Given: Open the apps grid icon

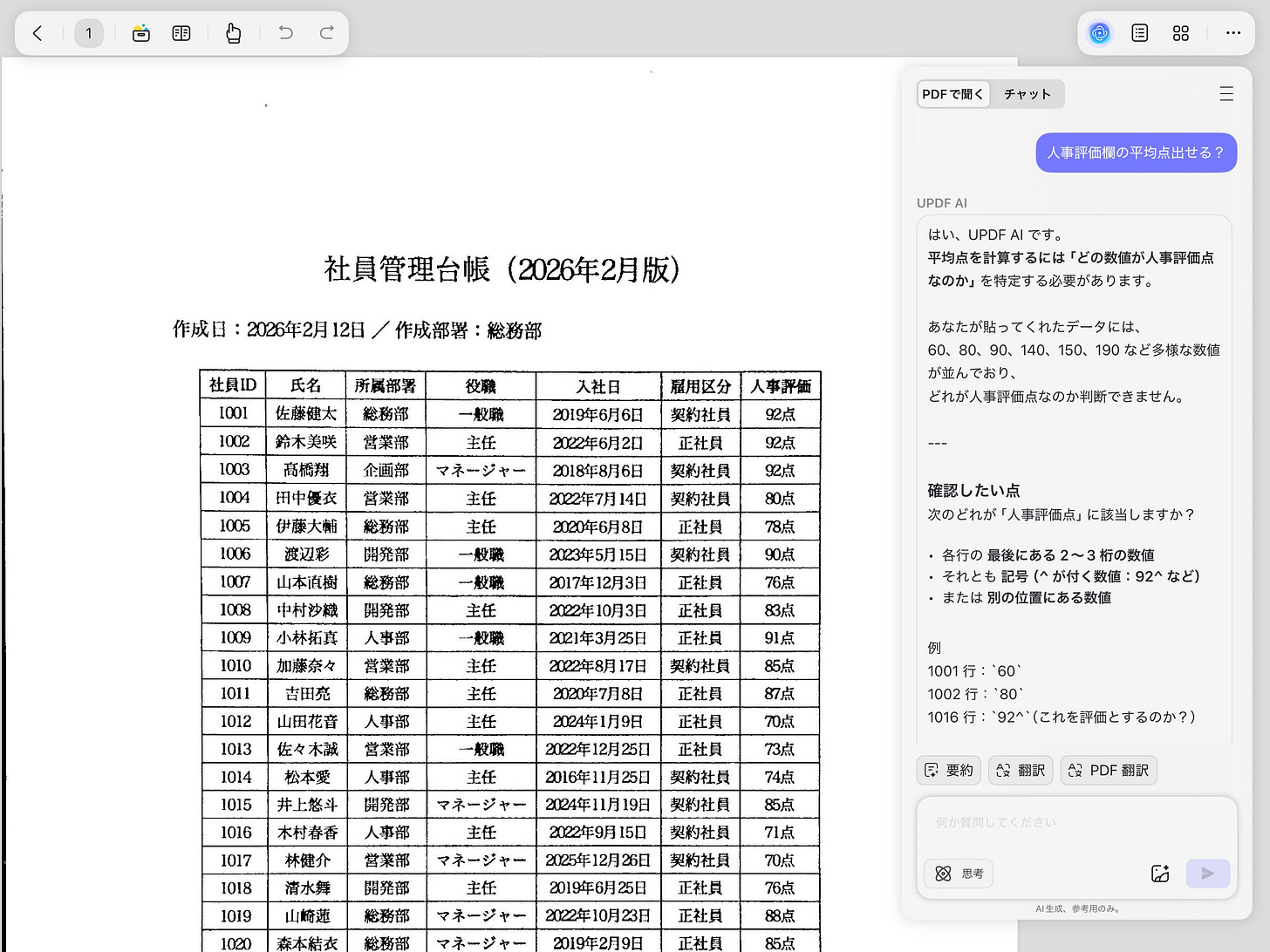Looking at the screenshot, I should (1180, 32).
